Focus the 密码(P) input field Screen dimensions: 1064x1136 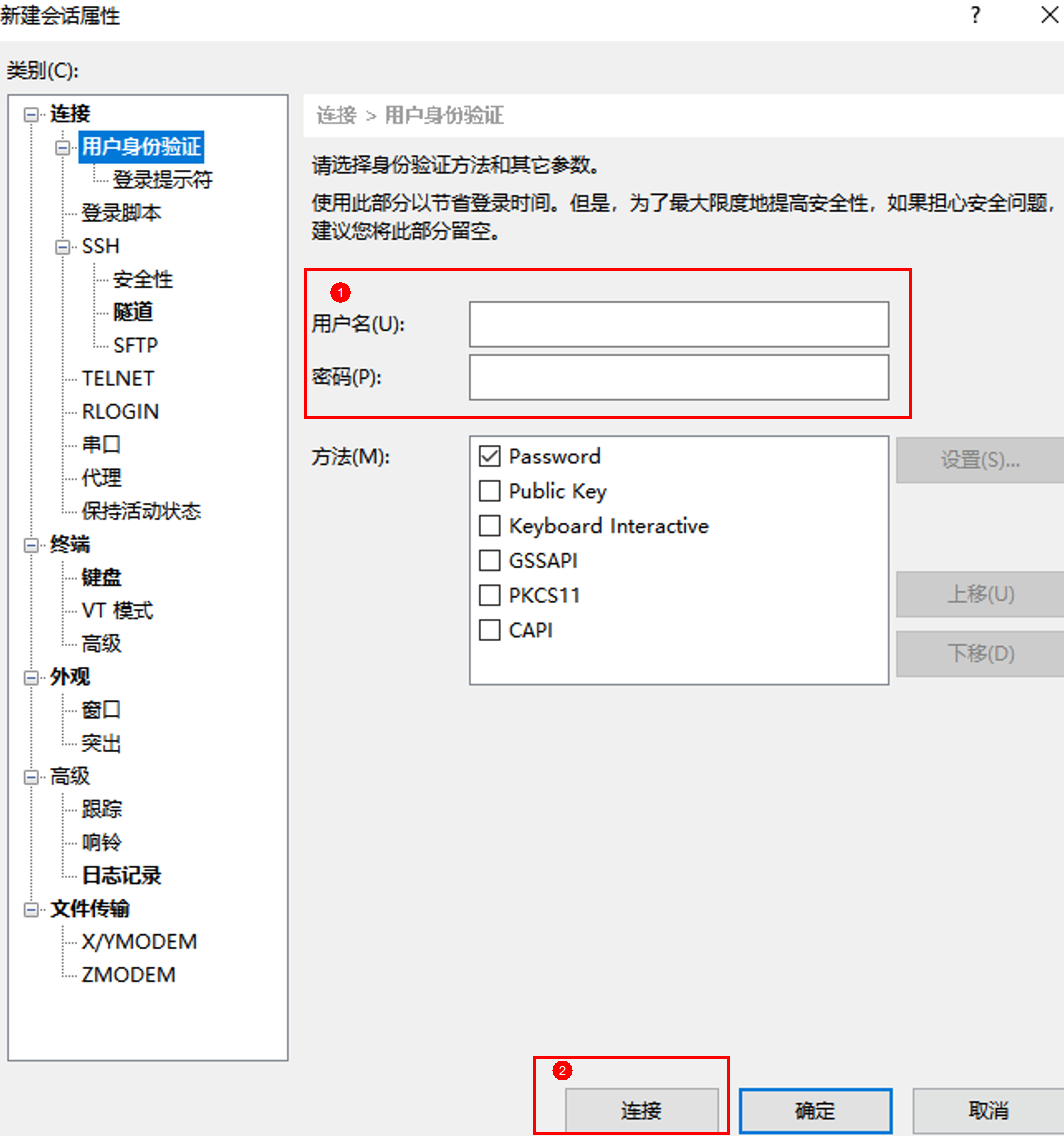tap(679, 377)
